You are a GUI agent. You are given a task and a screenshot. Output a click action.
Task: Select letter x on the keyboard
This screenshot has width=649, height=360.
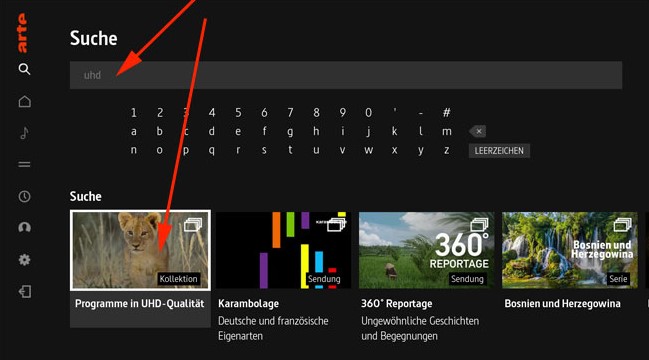tap(394, 150)
